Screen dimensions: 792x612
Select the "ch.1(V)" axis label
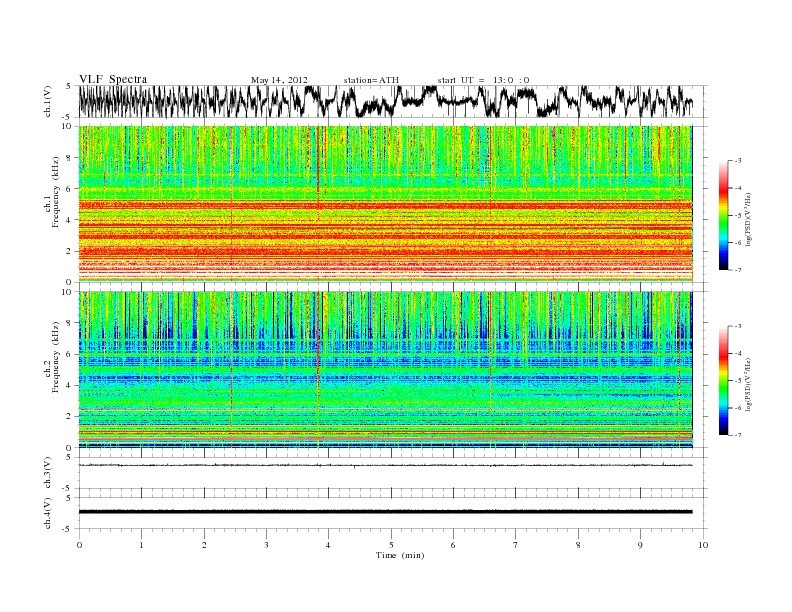click(x=48, y=100)
